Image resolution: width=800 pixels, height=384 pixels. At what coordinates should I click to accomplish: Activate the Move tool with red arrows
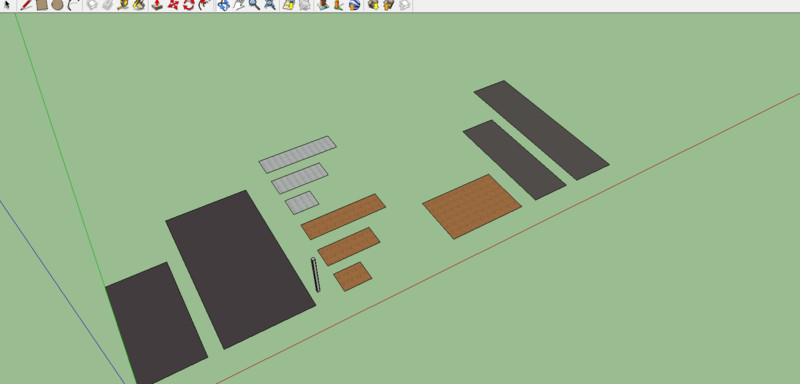coord(173,5)
